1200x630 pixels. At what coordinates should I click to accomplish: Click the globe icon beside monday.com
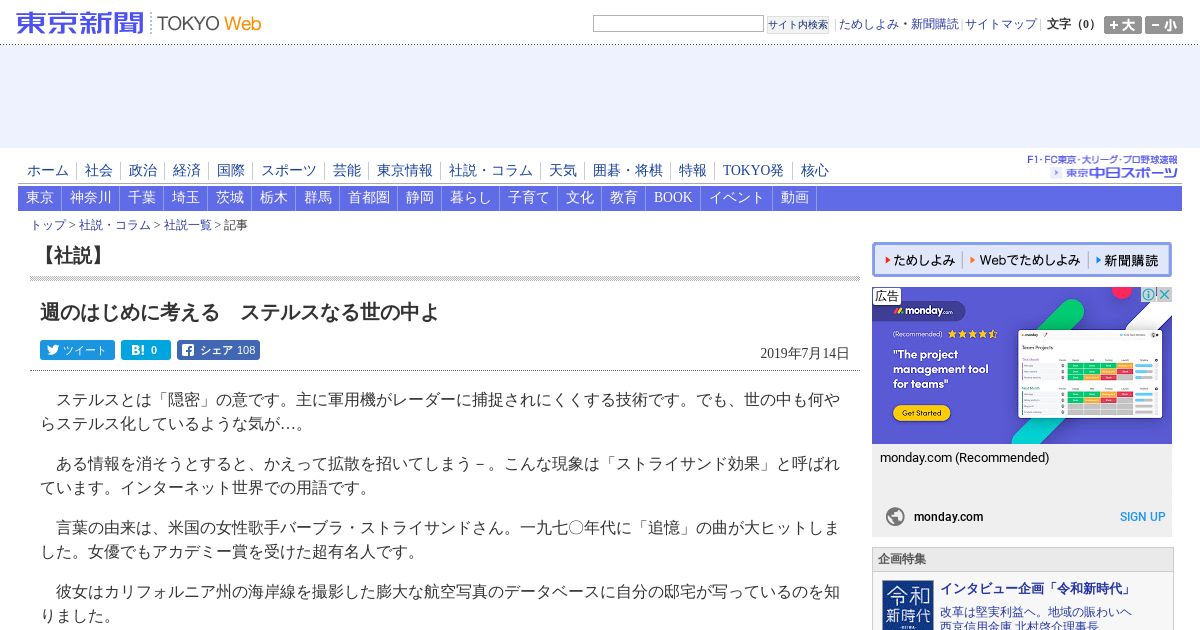point(895,517)
